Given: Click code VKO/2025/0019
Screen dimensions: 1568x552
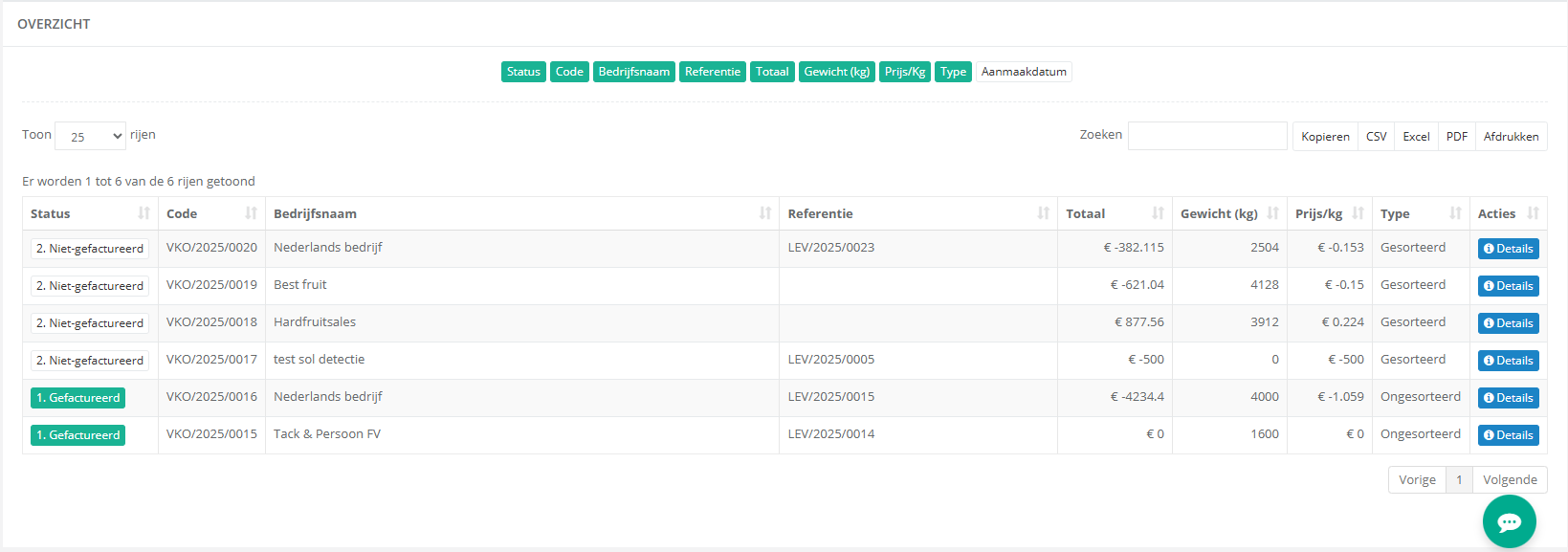Looking at the screenshot, I should point(211,285).
